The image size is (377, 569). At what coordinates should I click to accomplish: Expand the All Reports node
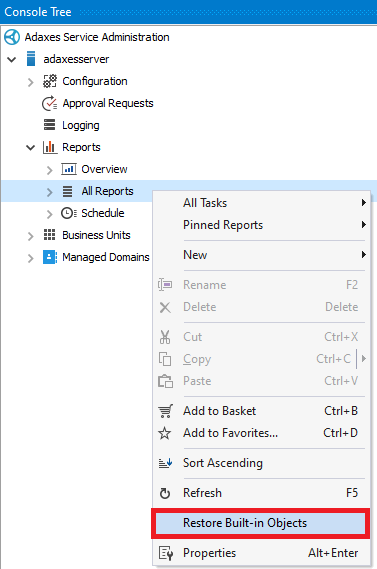50,192
